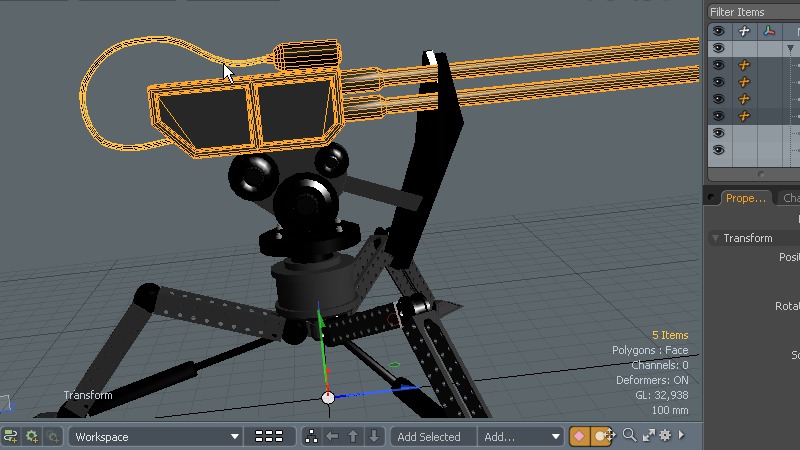The image size is (800, 450).
Task: Click the red ring locator near tripod joint
Action: click(x=393, y=320)
